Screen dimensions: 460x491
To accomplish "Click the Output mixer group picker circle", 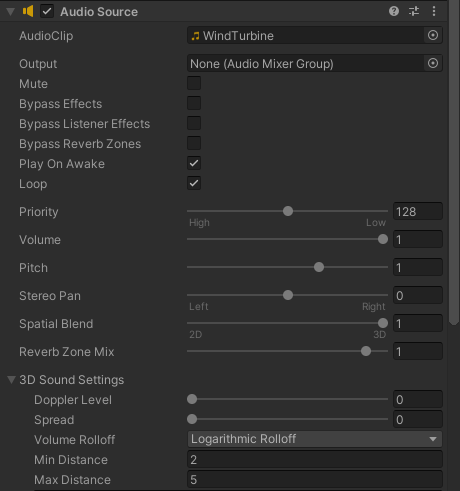I will coord(433,63).
